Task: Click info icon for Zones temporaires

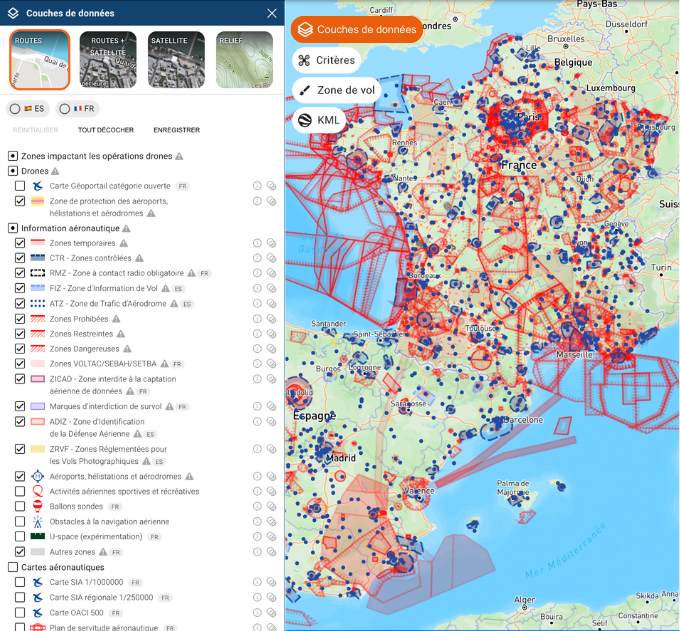Action: point(257,243)
